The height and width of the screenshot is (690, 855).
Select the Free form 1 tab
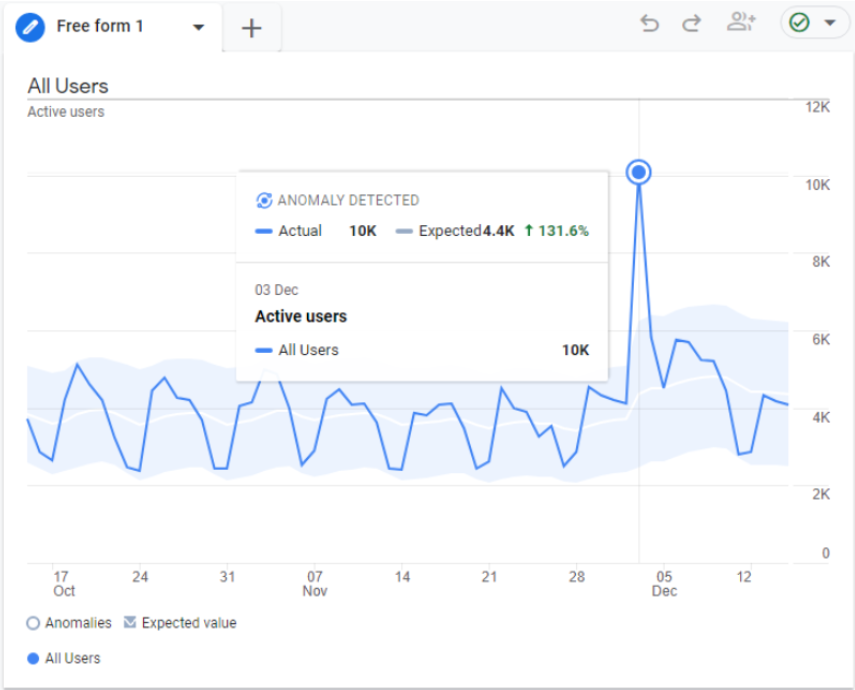(x=100, y=27)
